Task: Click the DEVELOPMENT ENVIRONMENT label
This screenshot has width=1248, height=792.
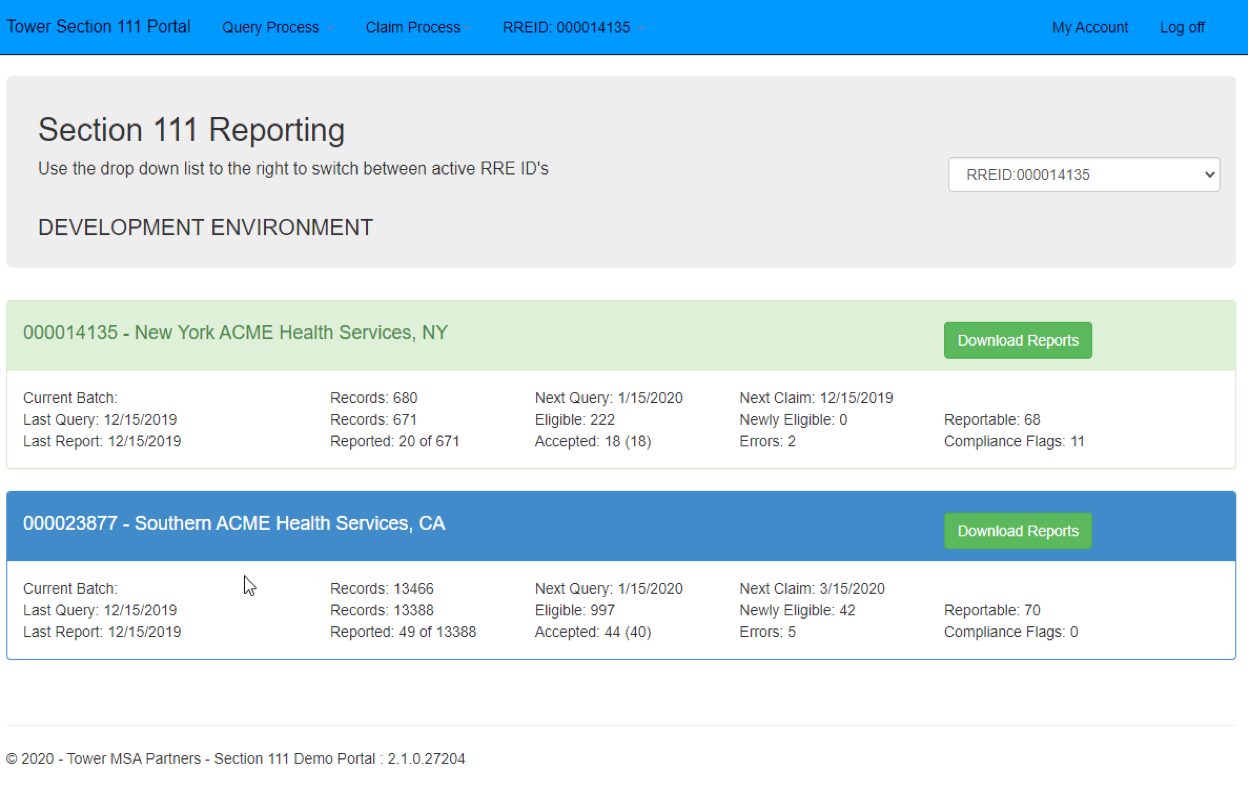Action: (204, 227)
